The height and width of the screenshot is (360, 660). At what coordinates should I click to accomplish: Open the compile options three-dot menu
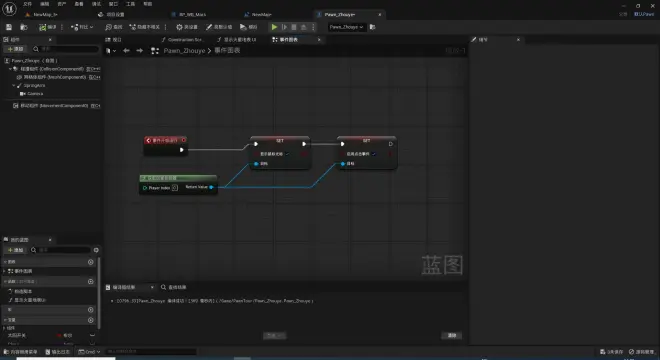(x=62, y=27)
